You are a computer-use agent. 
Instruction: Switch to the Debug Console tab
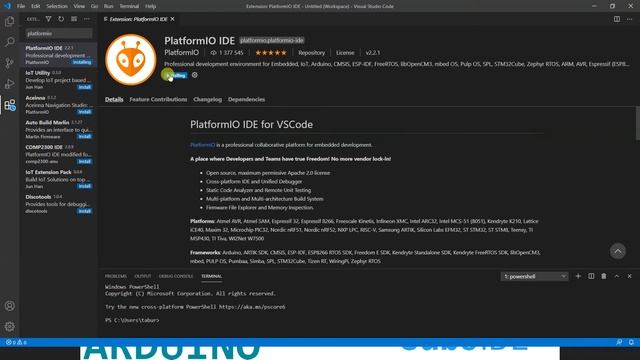click(176, 276)
